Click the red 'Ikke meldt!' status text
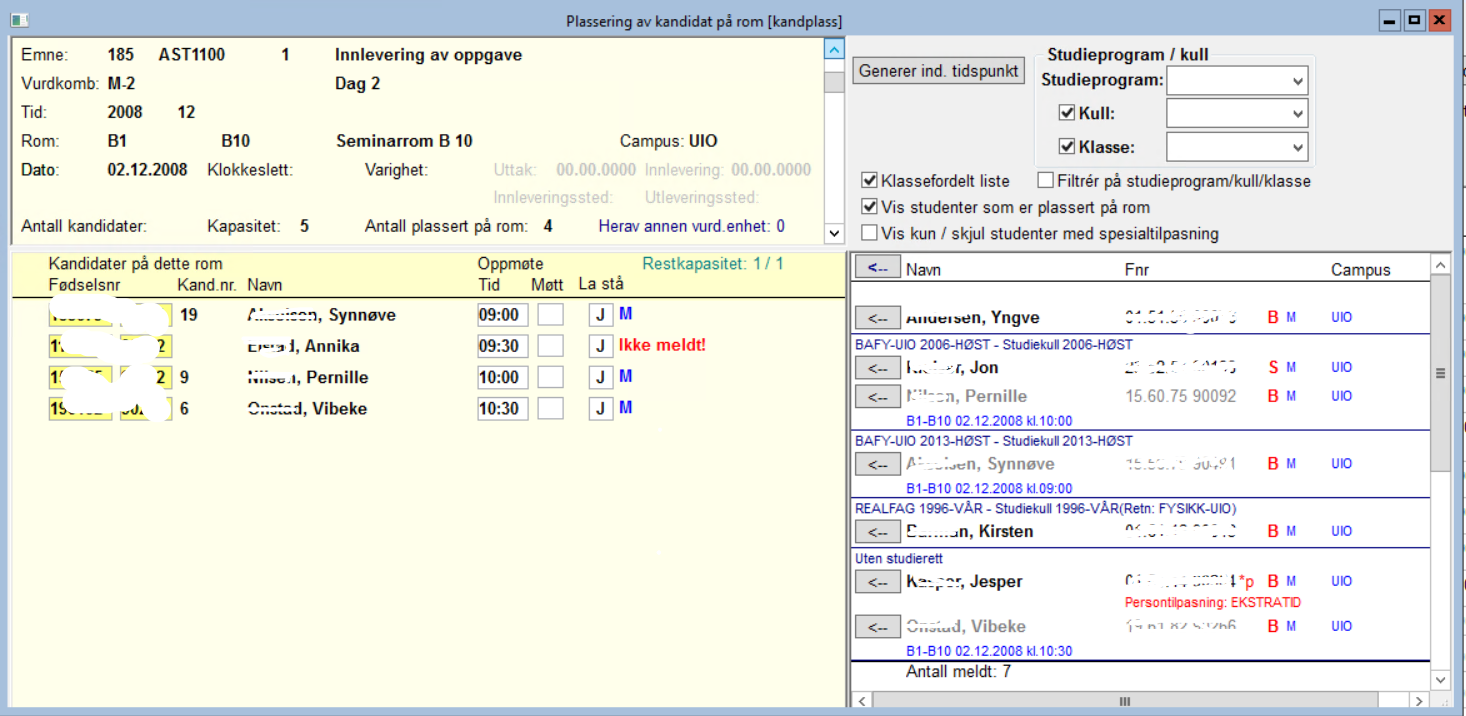Screen dimensions: 1466x716 [662, 346]
